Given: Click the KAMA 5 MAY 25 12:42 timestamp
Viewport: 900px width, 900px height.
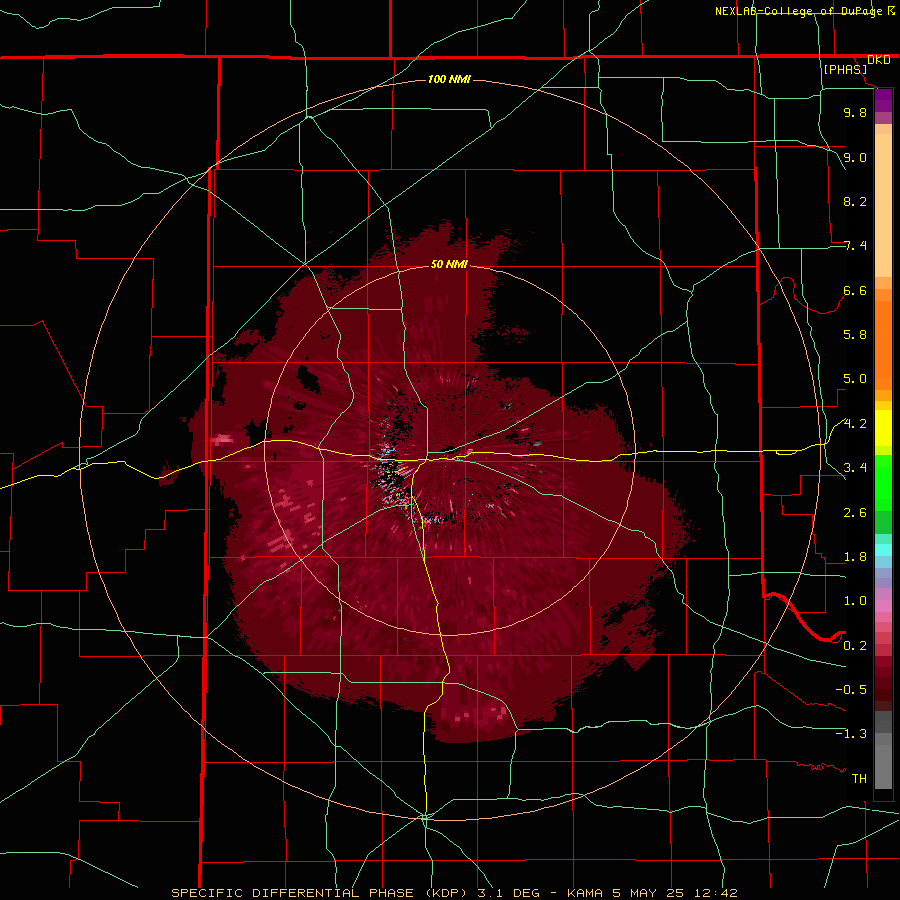Looking at the screenshot, I should [652, 893].
